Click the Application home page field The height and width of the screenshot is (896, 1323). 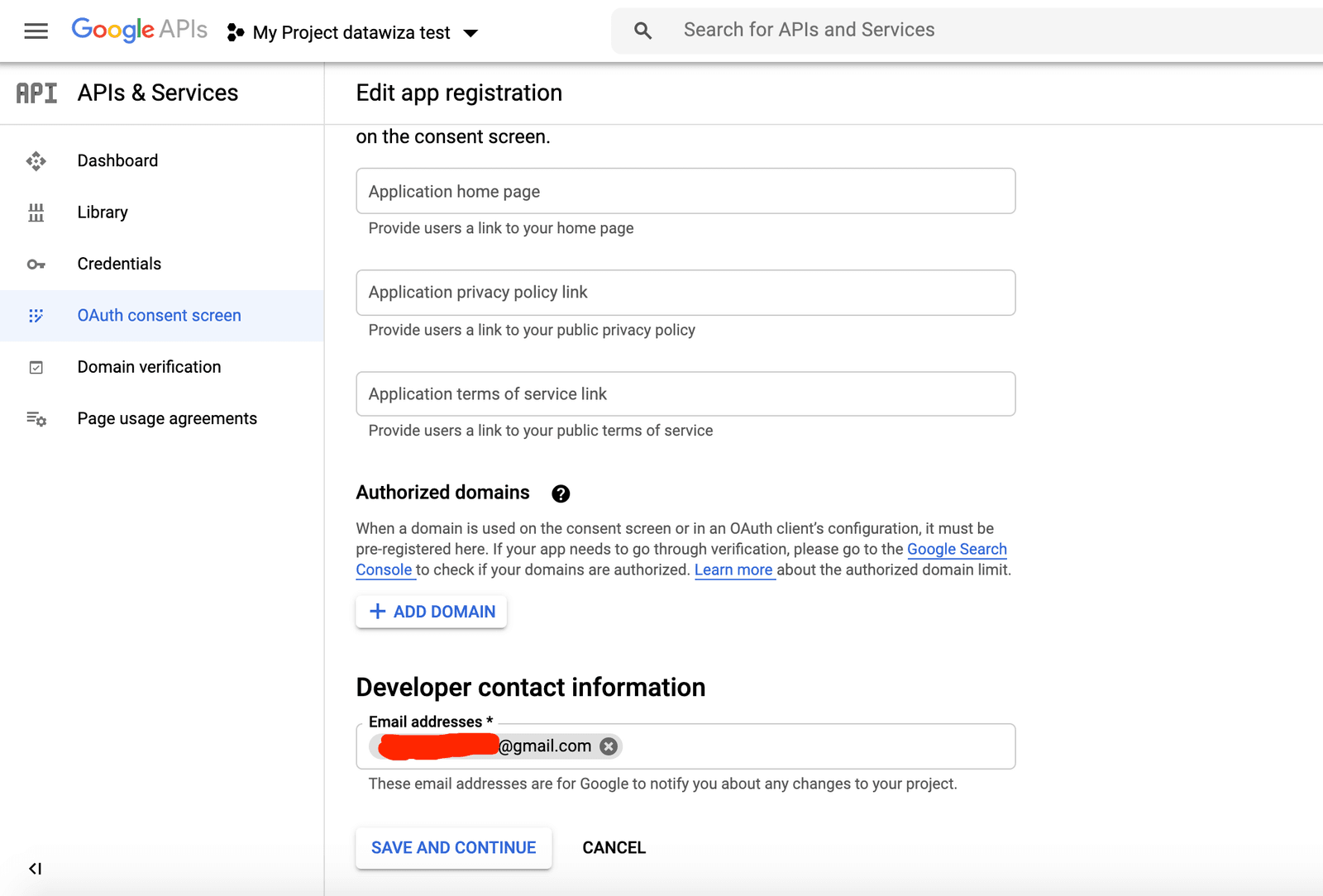(x=685, y=191)
